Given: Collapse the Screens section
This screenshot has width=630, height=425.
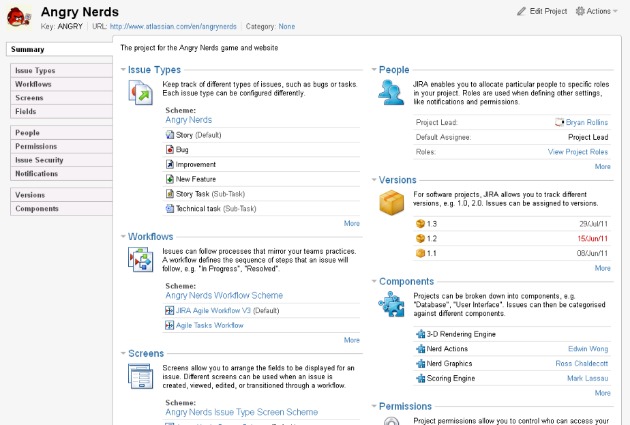Looking at the screenshot, I should [x=123, y=353].
